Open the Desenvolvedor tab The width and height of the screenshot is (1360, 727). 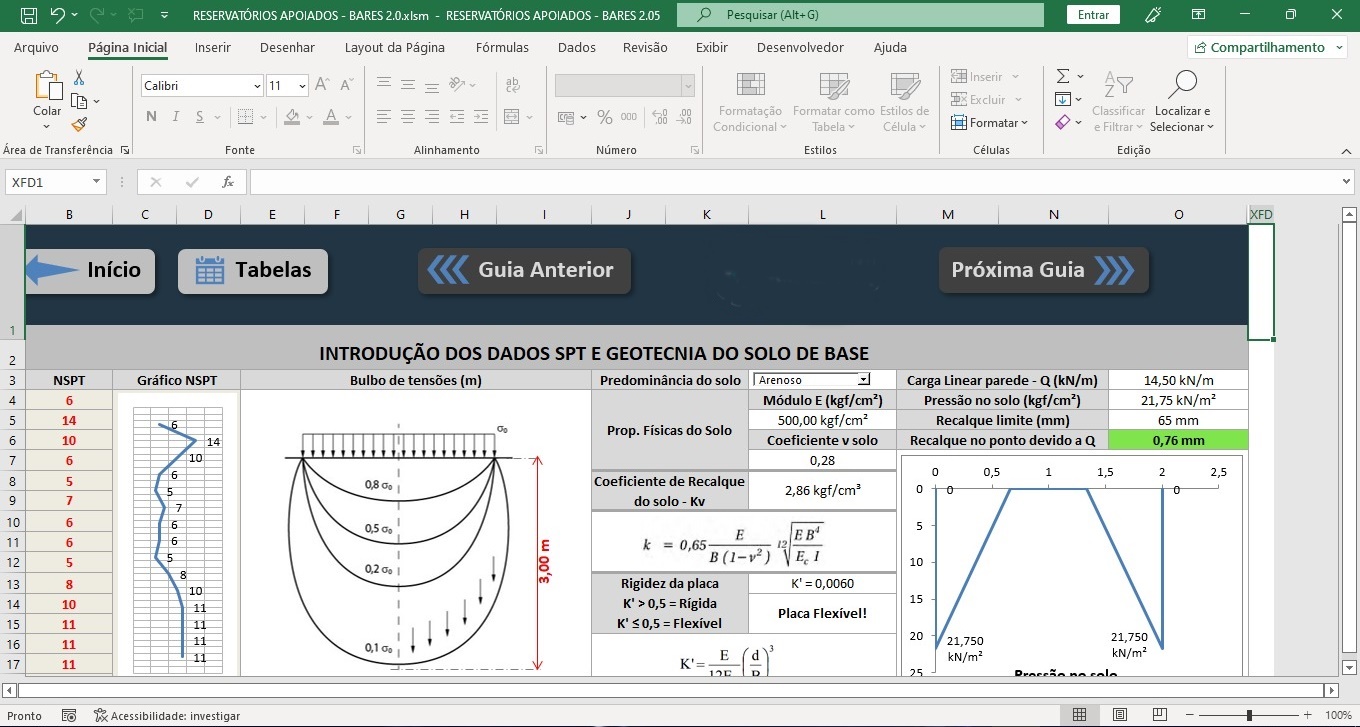800,47
